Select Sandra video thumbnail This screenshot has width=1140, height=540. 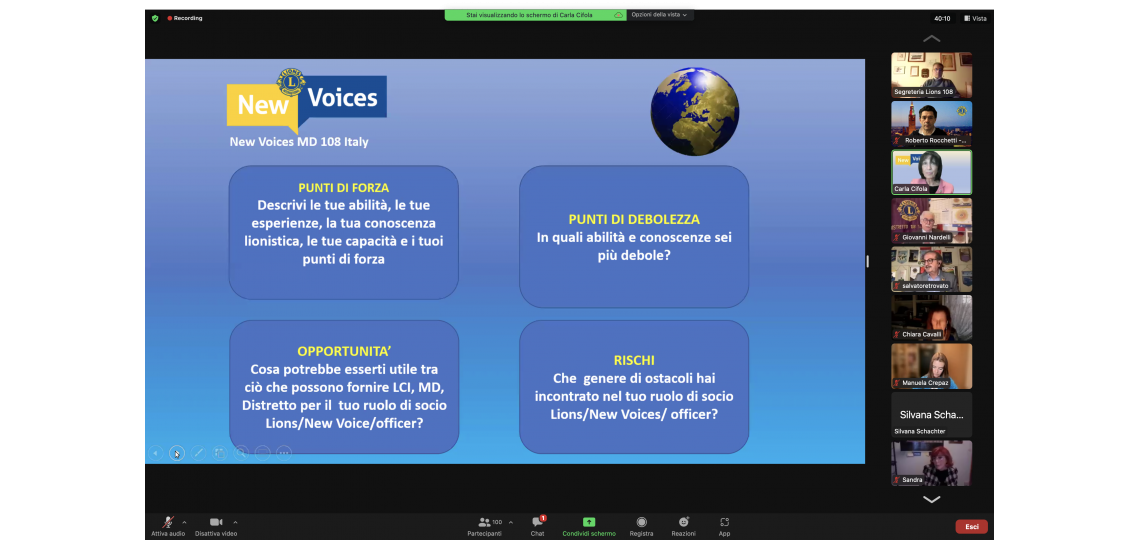point(931,463)
